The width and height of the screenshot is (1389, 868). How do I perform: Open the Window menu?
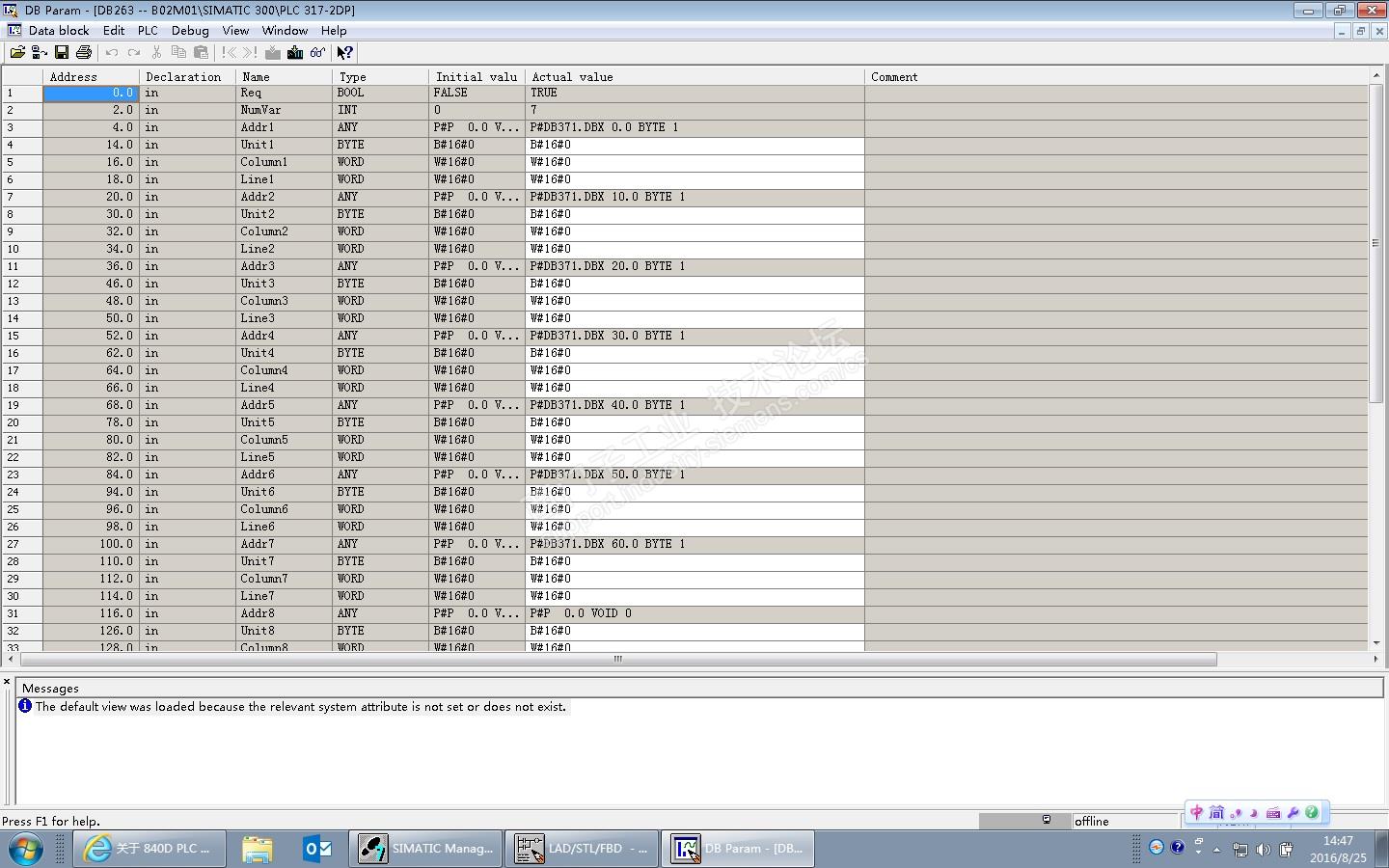pos(285,30)
